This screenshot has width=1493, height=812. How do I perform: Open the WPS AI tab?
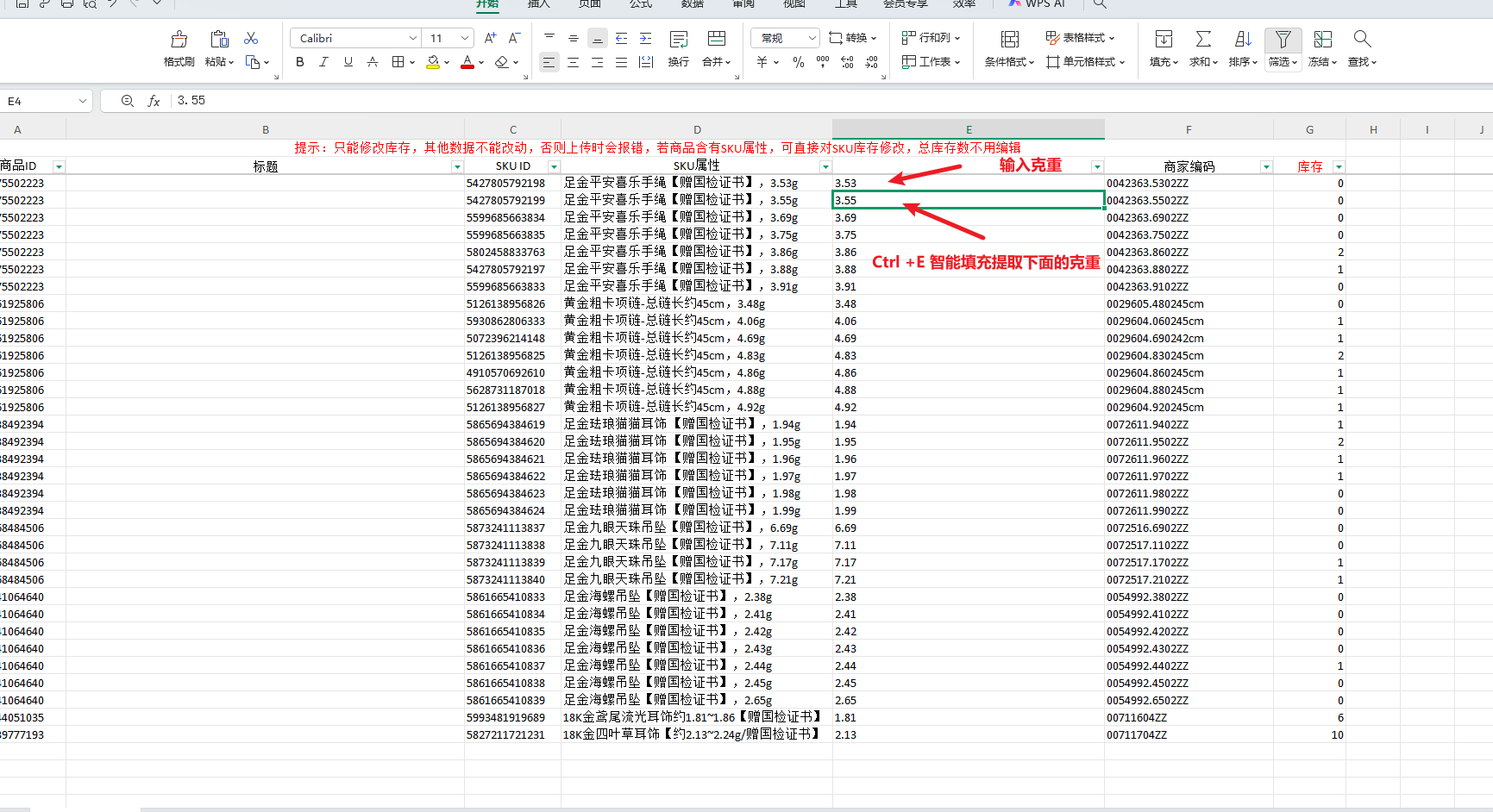pyautogui.click(x=1038, y=4)
